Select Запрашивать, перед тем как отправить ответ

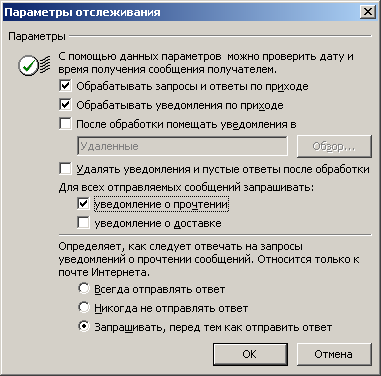[84, 327]
